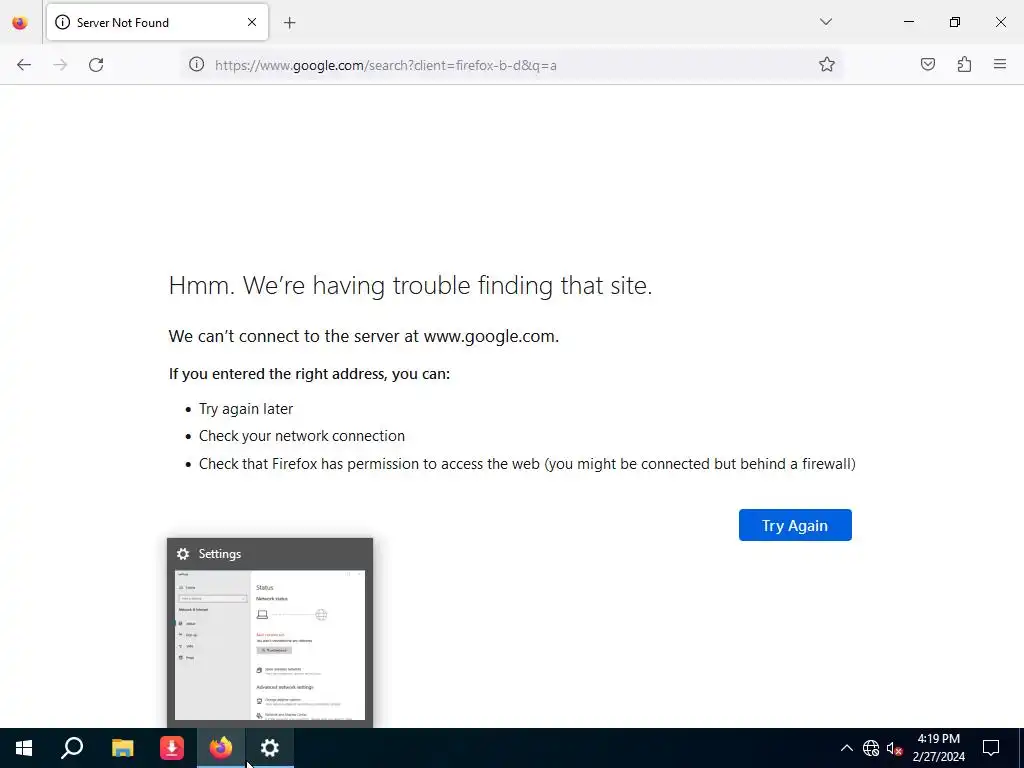Open Firefox View pinned icon
The image size is (1024, 768).
coord(20,23)
